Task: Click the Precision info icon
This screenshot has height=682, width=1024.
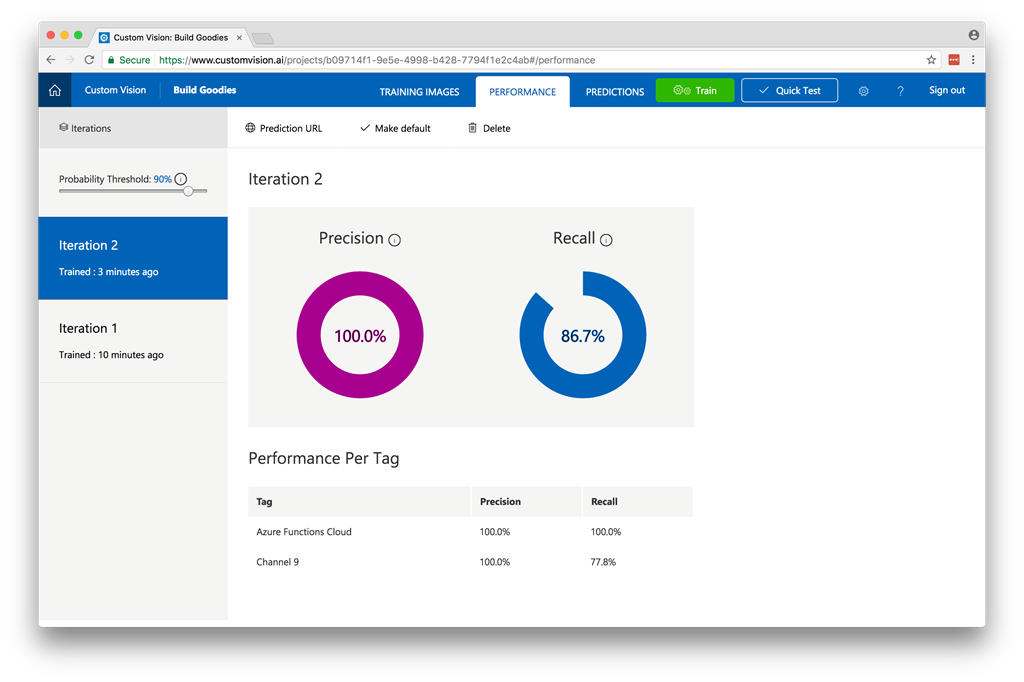Action: pyautogui.click(x=394, y=240)
